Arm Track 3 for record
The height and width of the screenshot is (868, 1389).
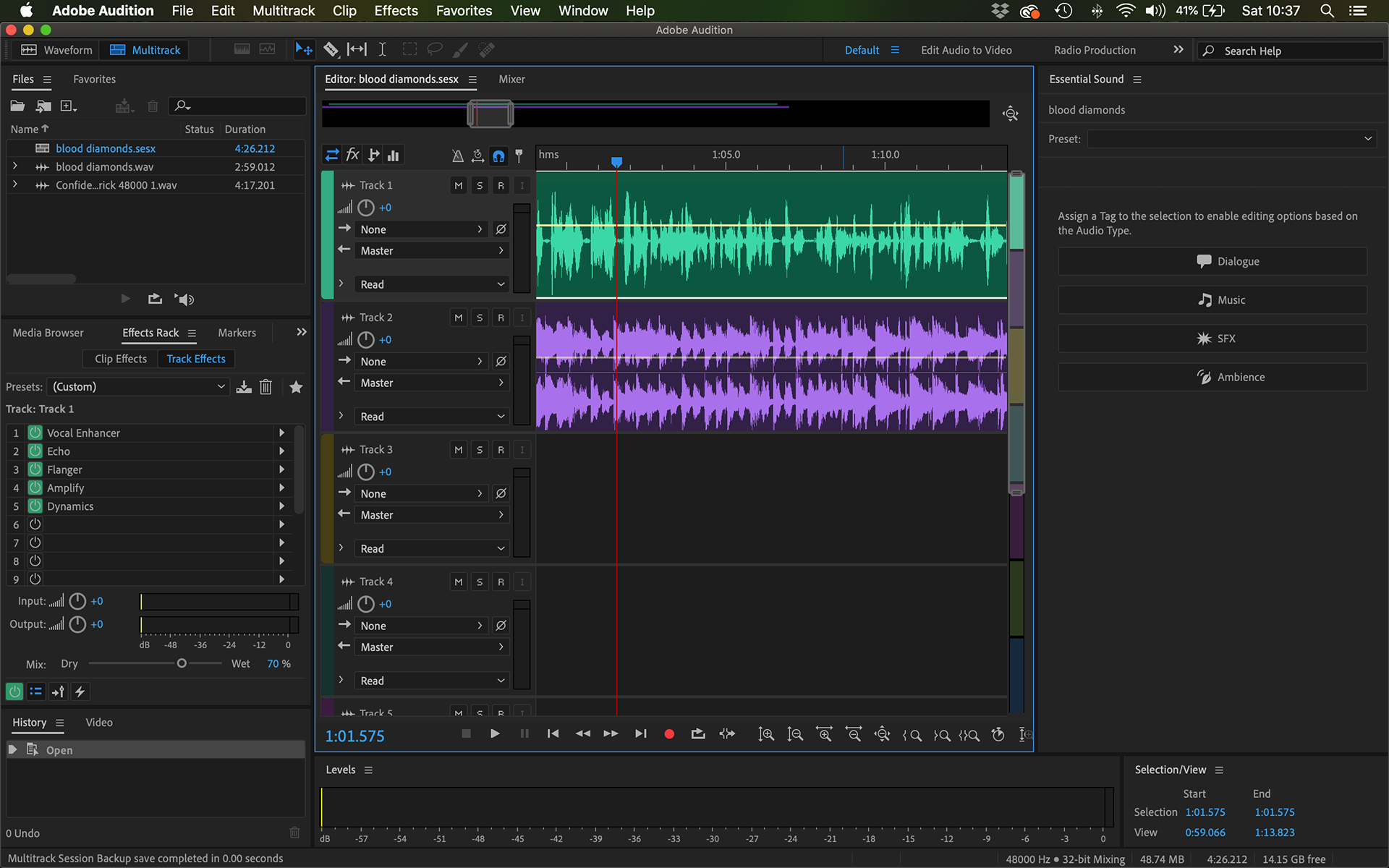(x=501, y=450)
